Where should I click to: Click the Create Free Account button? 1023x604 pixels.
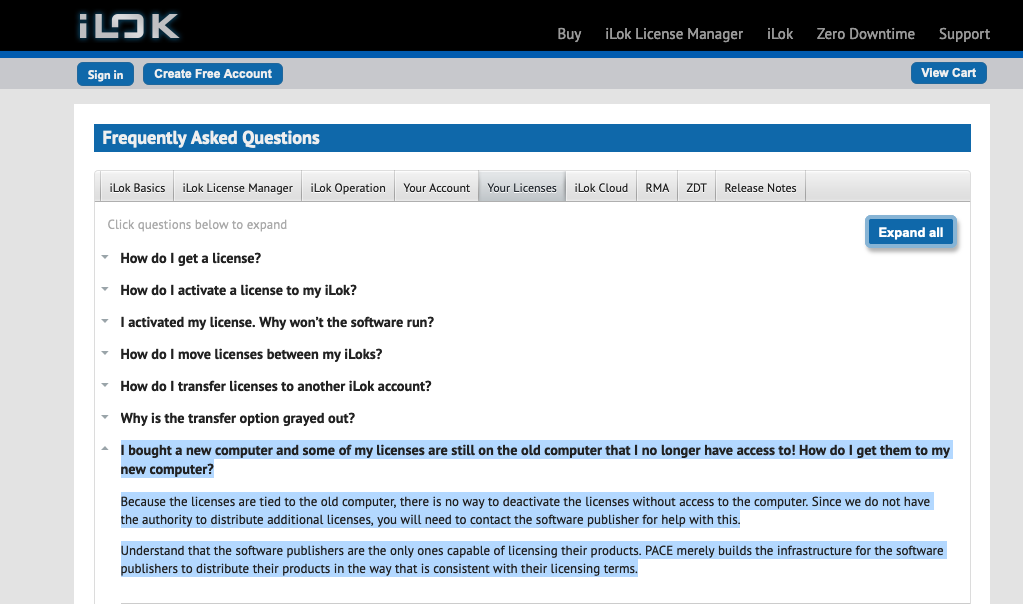pos(213,74)
